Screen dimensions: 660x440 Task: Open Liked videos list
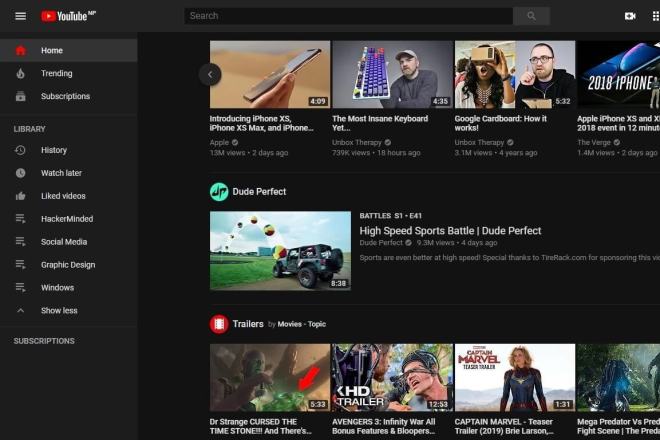pos(69,196)
